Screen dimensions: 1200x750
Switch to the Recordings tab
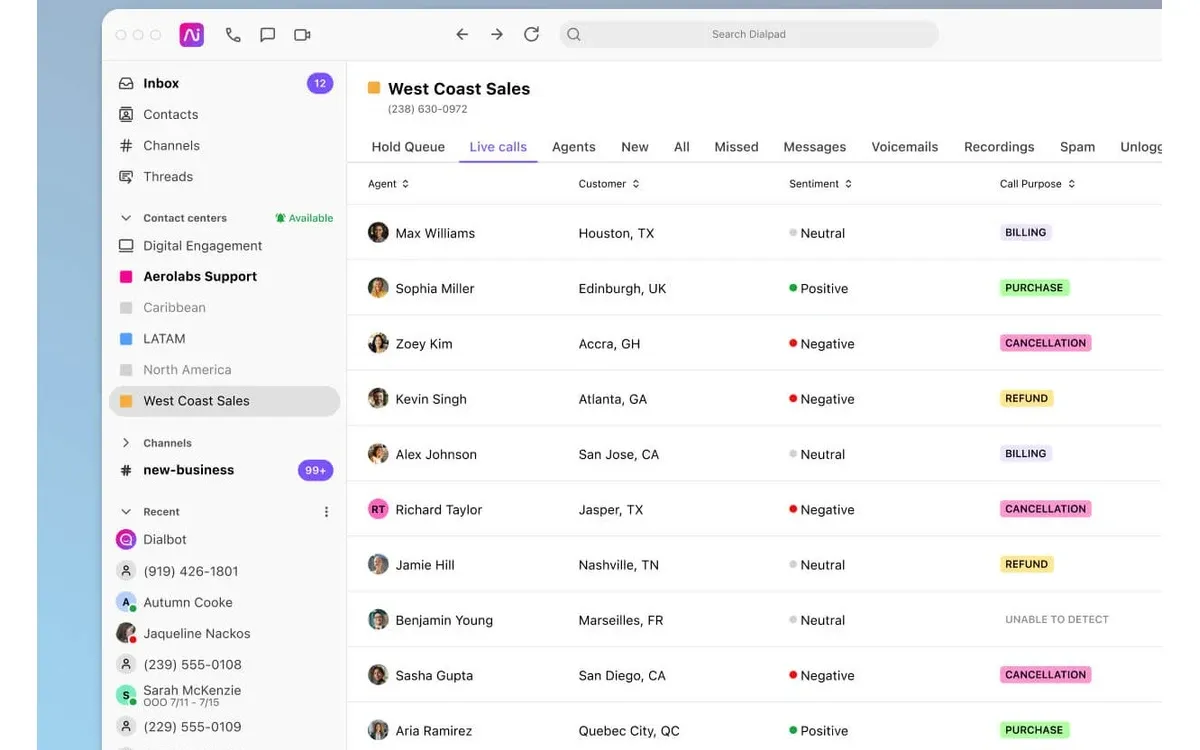[999, 147]
